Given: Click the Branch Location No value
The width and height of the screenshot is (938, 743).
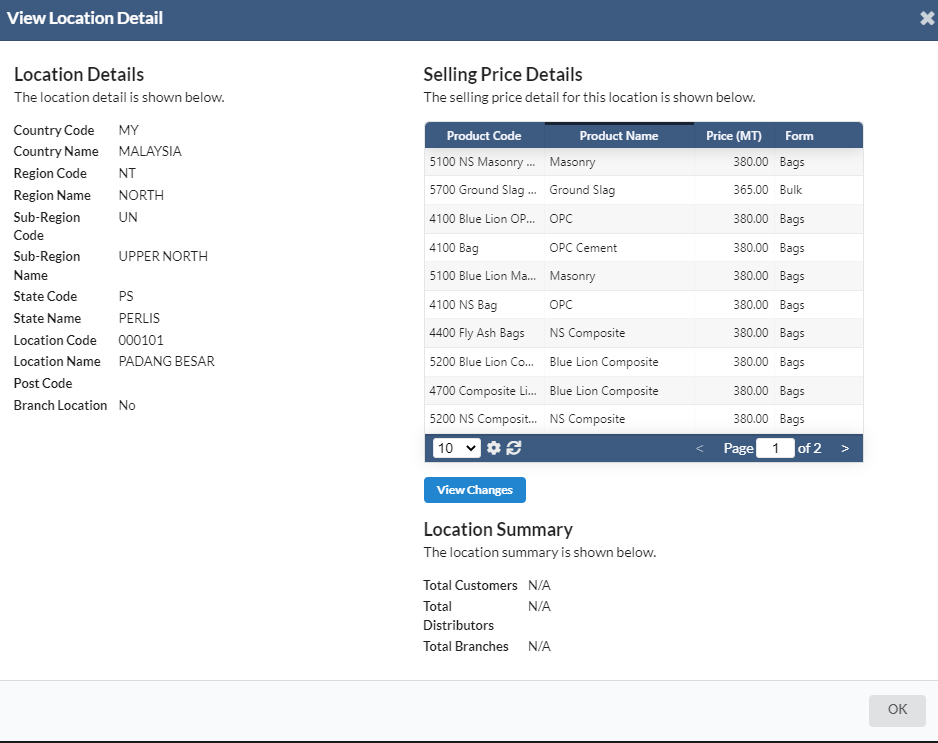Looking at the screenshot, I should pyautogui.click(x=127, y=405).
